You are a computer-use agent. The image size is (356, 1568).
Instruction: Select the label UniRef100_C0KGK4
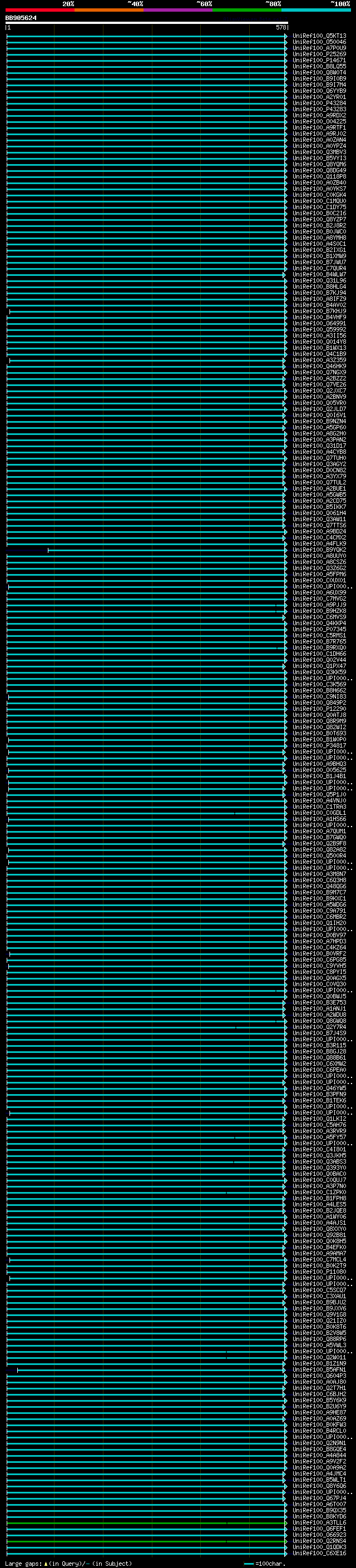(x=319, y=195)
